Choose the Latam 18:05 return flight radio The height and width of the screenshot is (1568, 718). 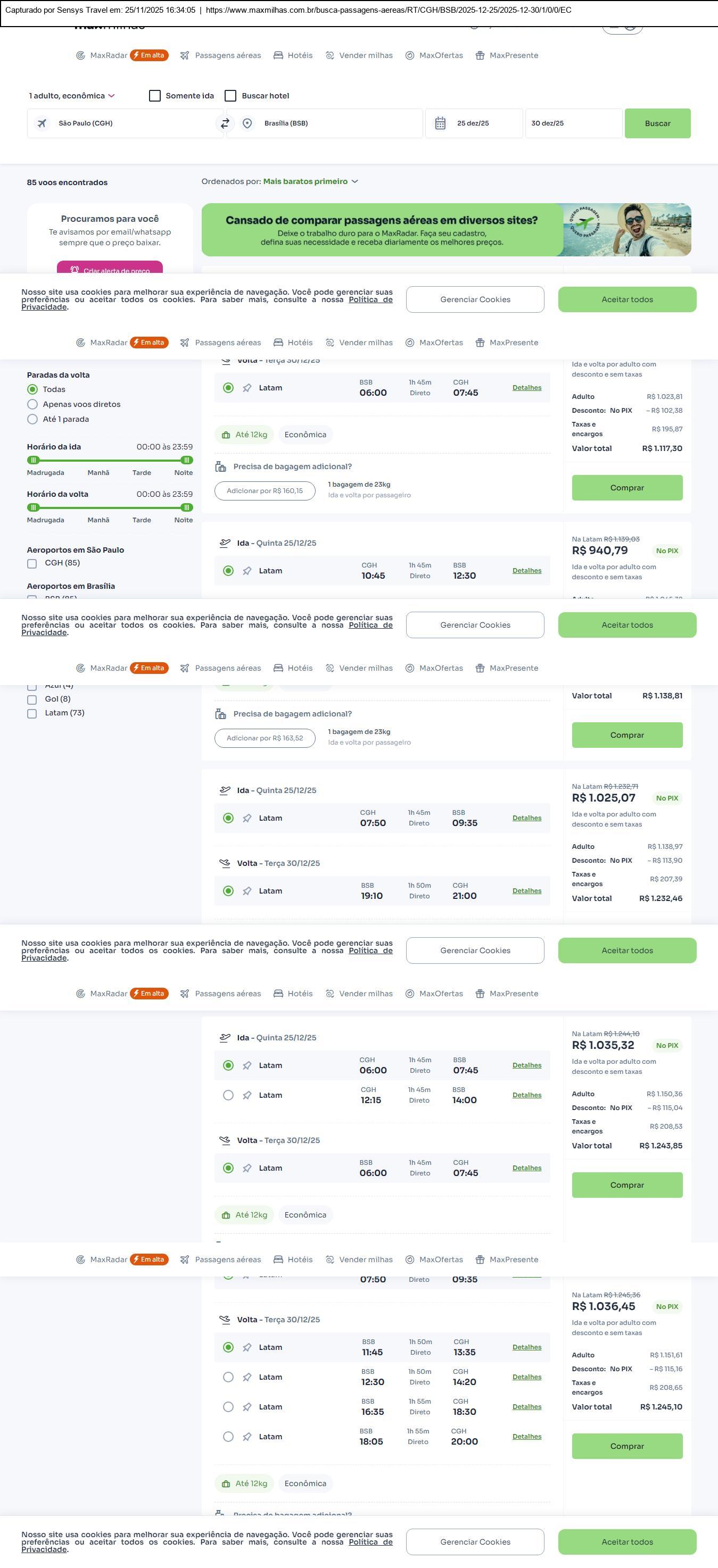point(228,1437)
